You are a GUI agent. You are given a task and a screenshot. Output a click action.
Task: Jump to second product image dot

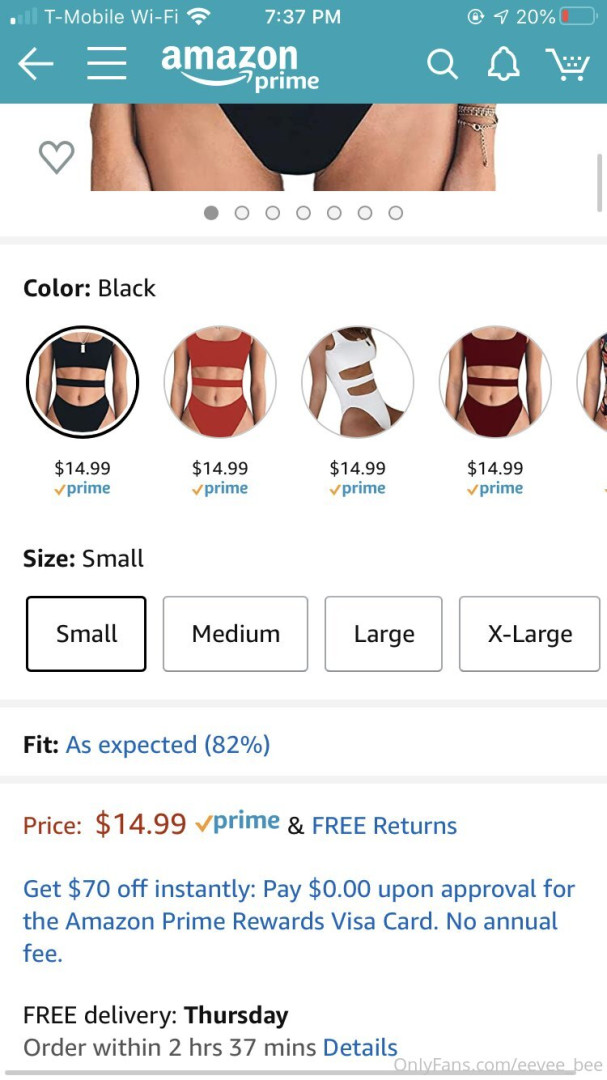pyautogui.click(x=242, y=213)
